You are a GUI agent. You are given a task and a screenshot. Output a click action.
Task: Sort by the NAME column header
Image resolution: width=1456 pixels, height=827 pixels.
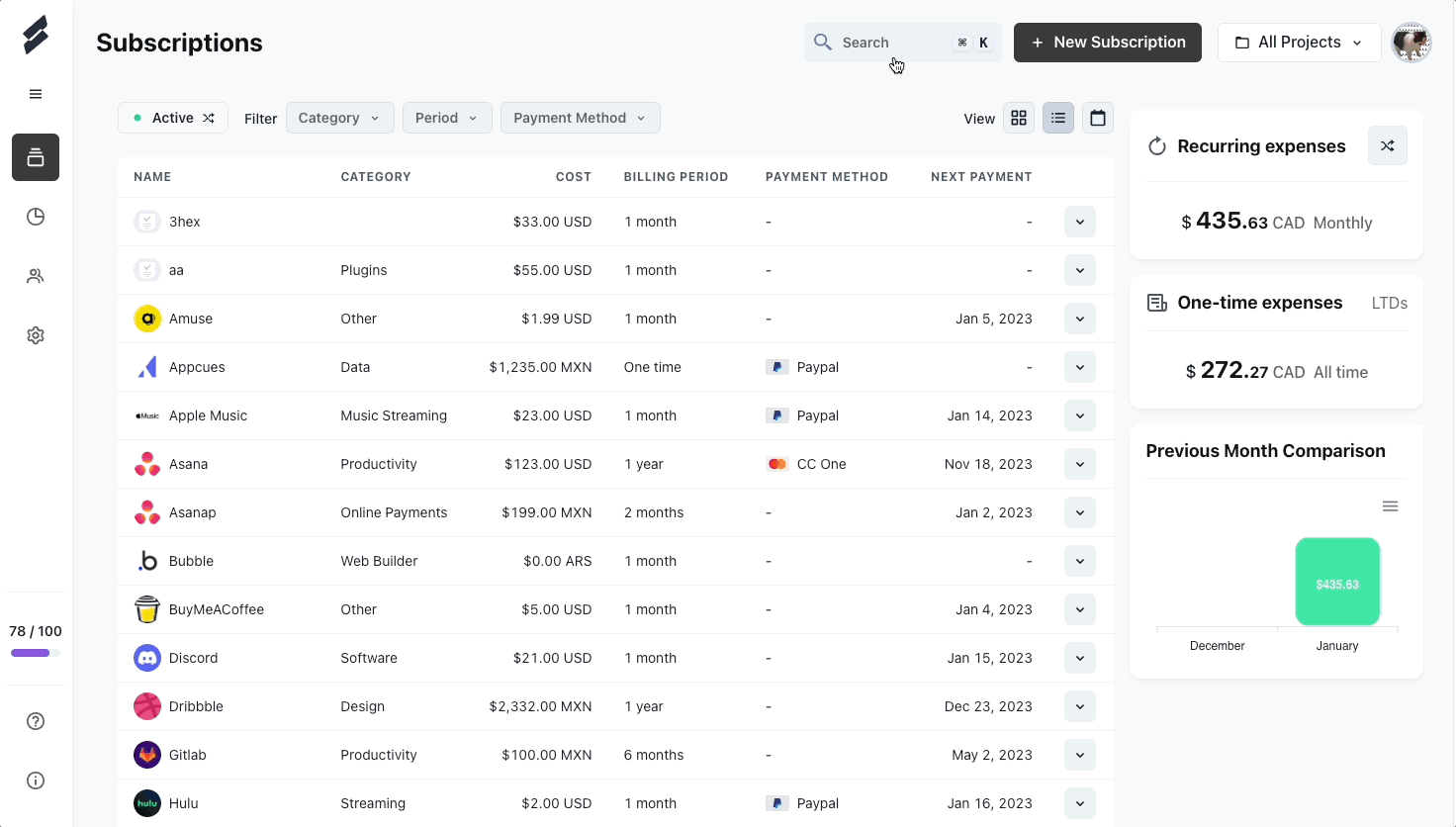pyautogui.click(x=152, y=177)
